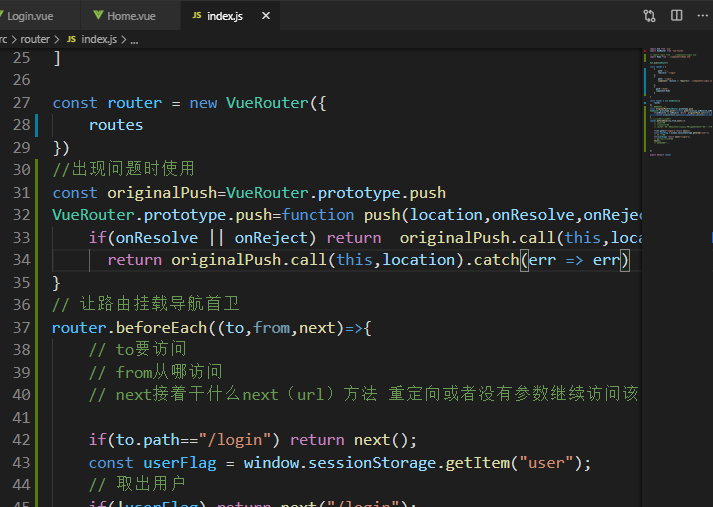Click onResolve in the if on line 33
This screenshot has width=713, height=507.
(157, 238)
